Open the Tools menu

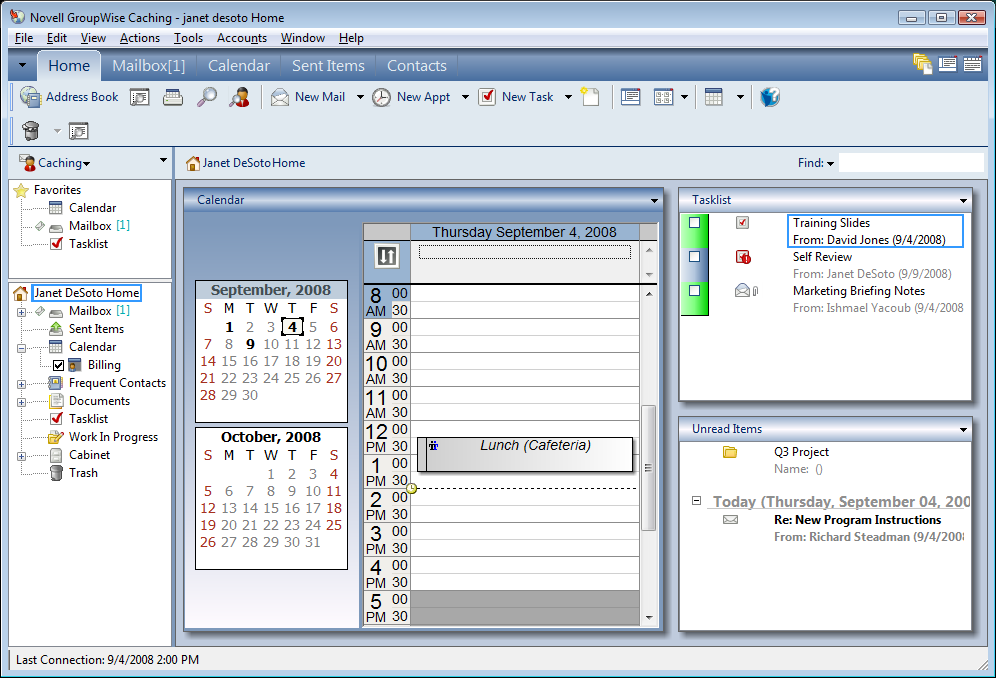(189, 38)
